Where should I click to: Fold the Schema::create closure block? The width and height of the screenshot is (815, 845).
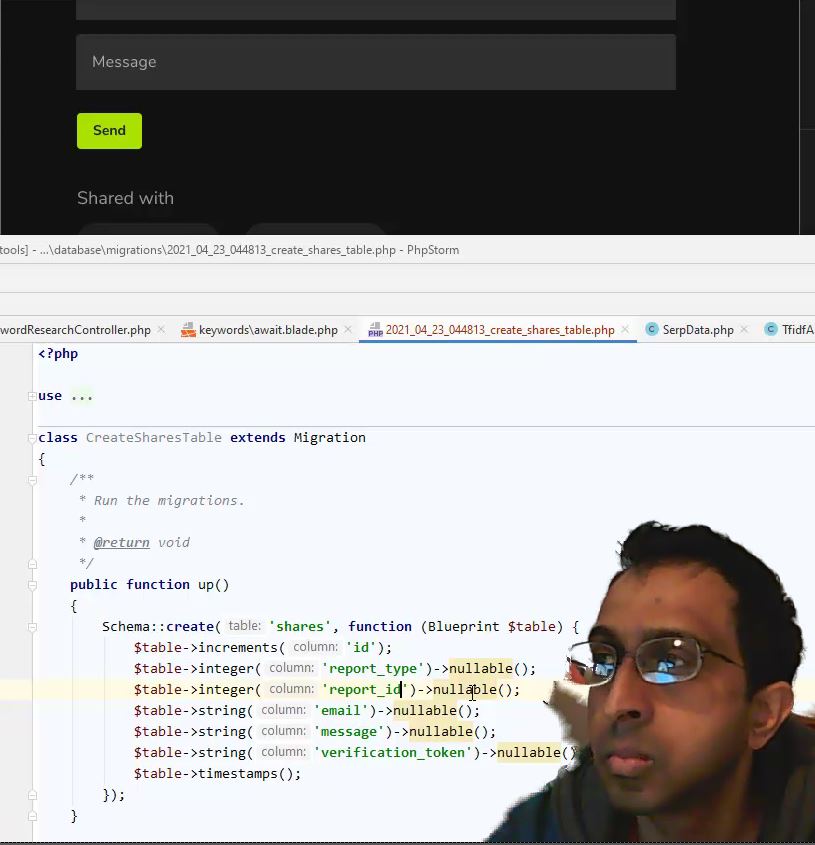[32, 627]
